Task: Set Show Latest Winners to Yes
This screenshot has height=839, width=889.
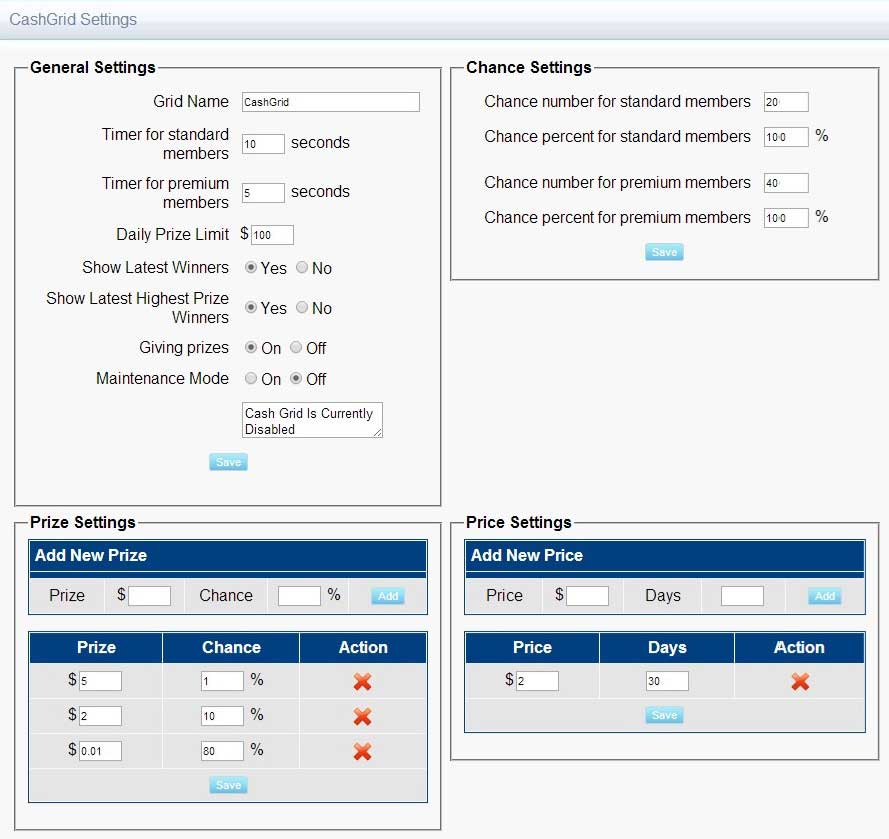Action: pos(251,267)
